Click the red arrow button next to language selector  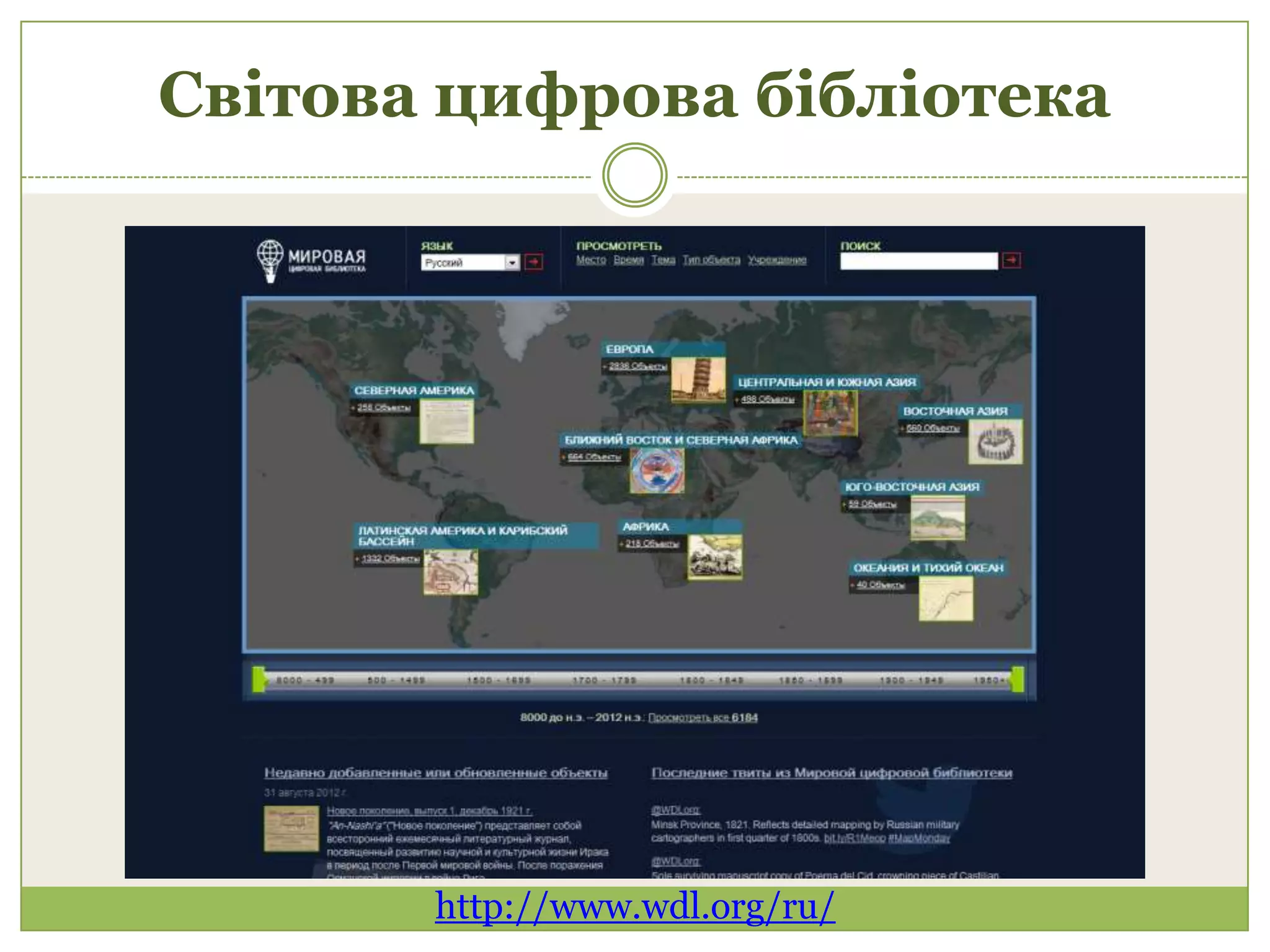534,262
